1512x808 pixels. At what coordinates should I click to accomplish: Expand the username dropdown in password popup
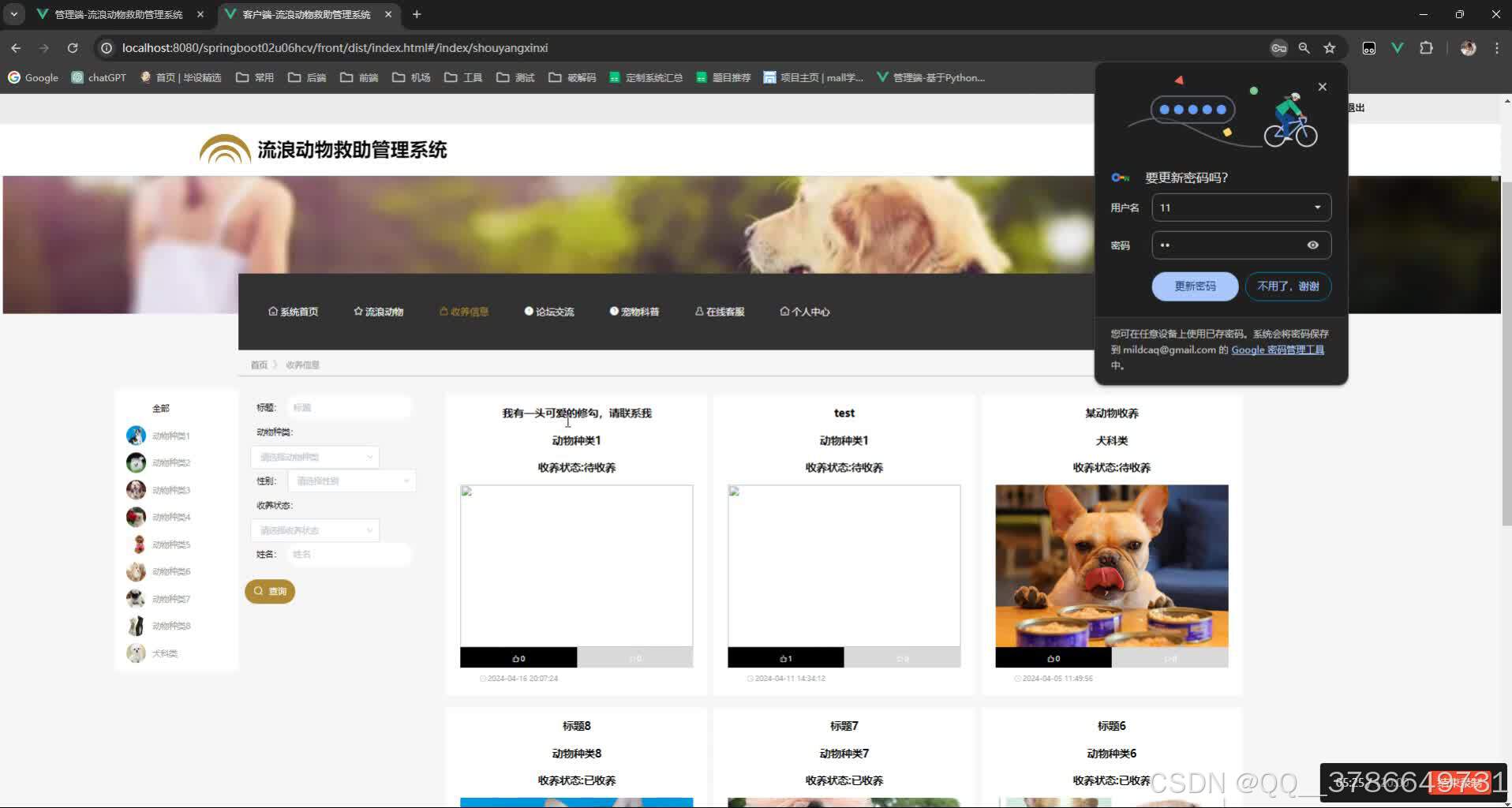click(x=1317, y=208)
